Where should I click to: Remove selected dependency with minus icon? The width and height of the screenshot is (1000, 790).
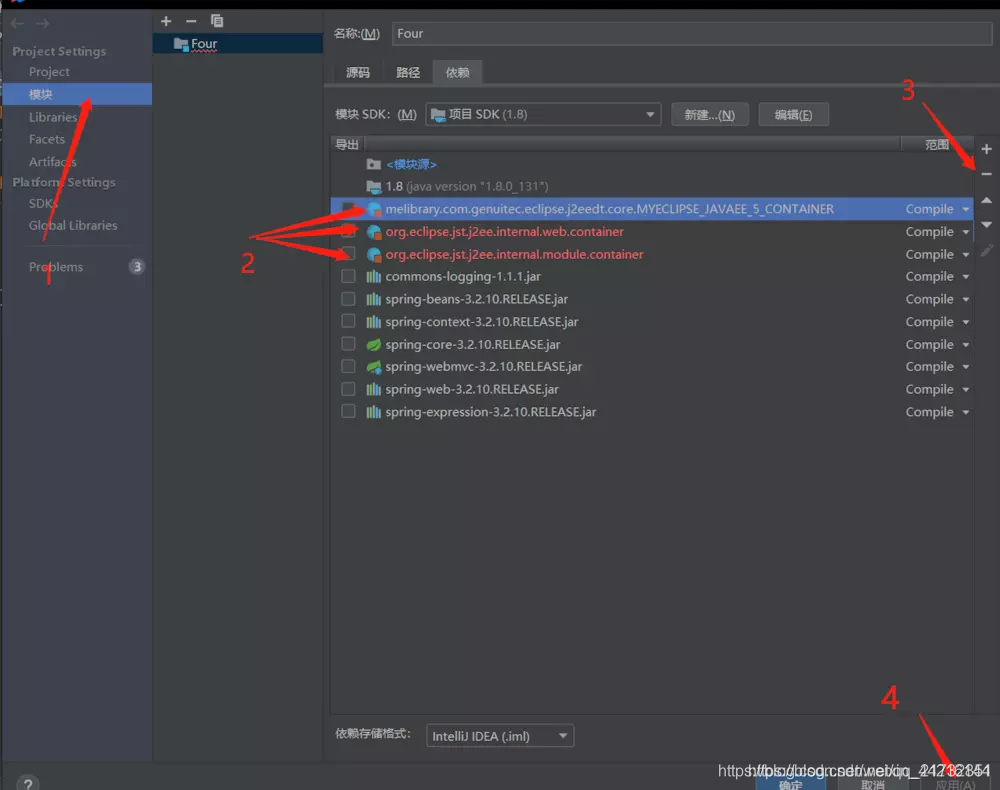(x=986, y=173)
